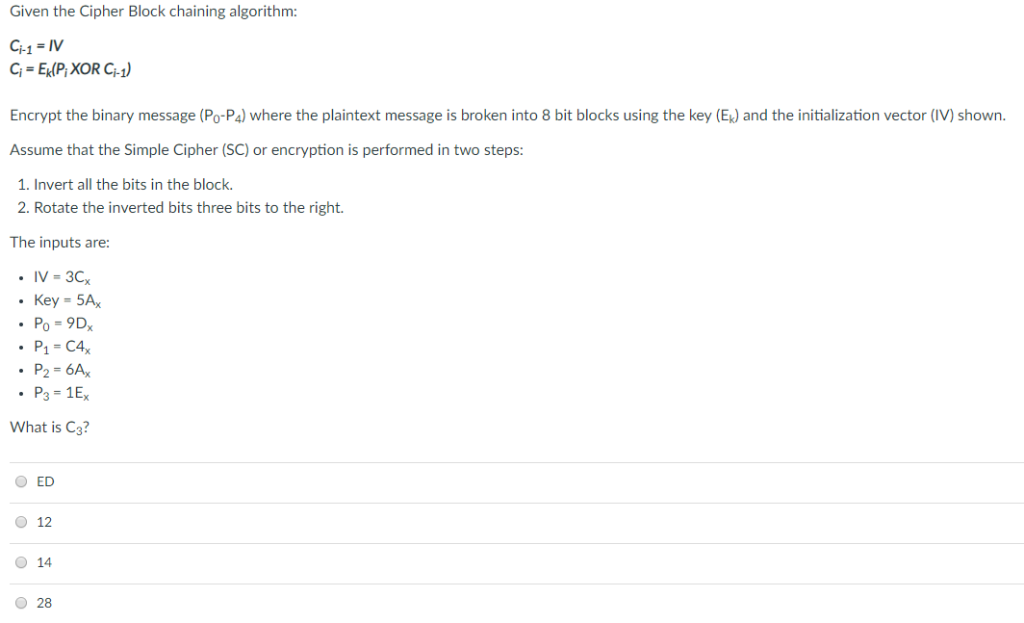The height and width of the screenshot is (623, 1024).
Task: Click the answer label ED
Action: 43,481
